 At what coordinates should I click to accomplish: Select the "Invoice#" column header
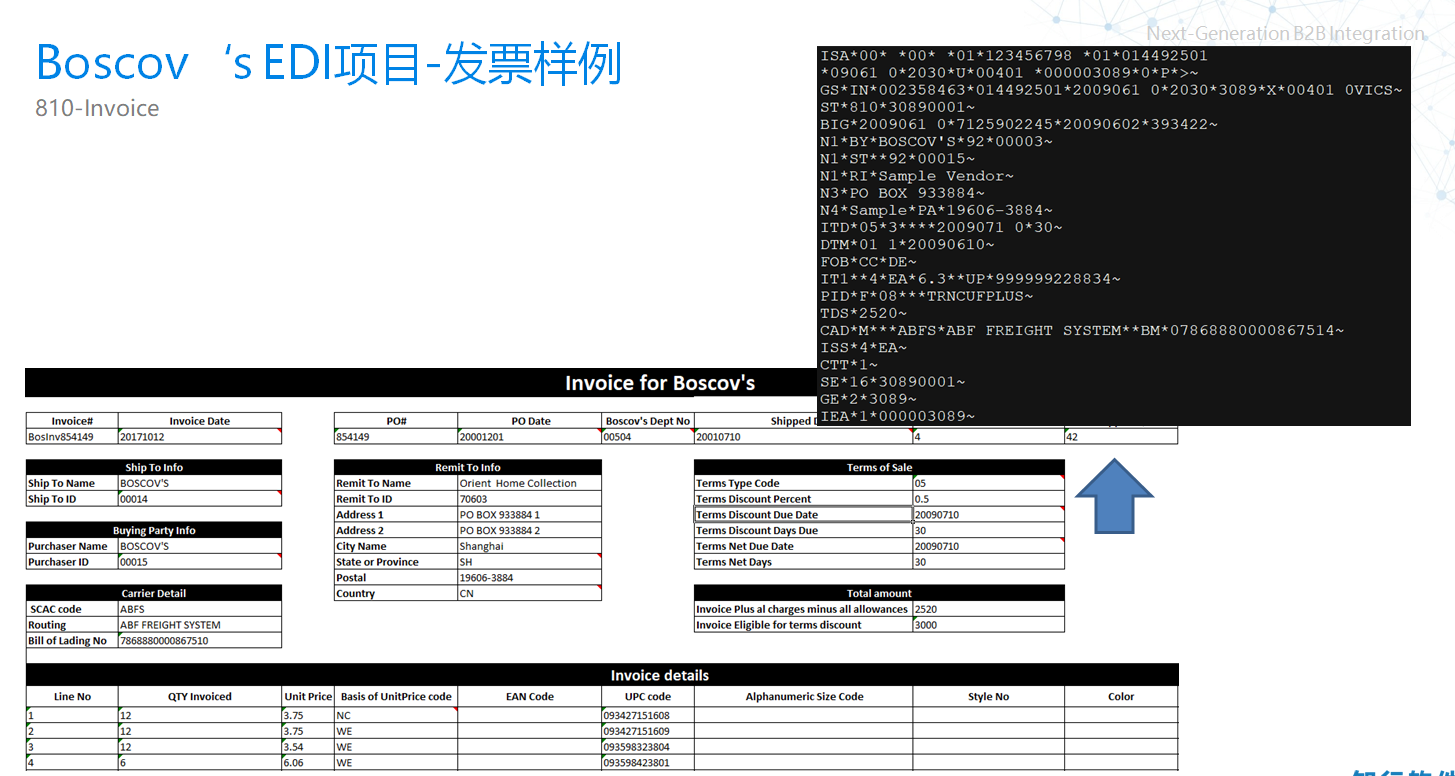coord(72,421)
